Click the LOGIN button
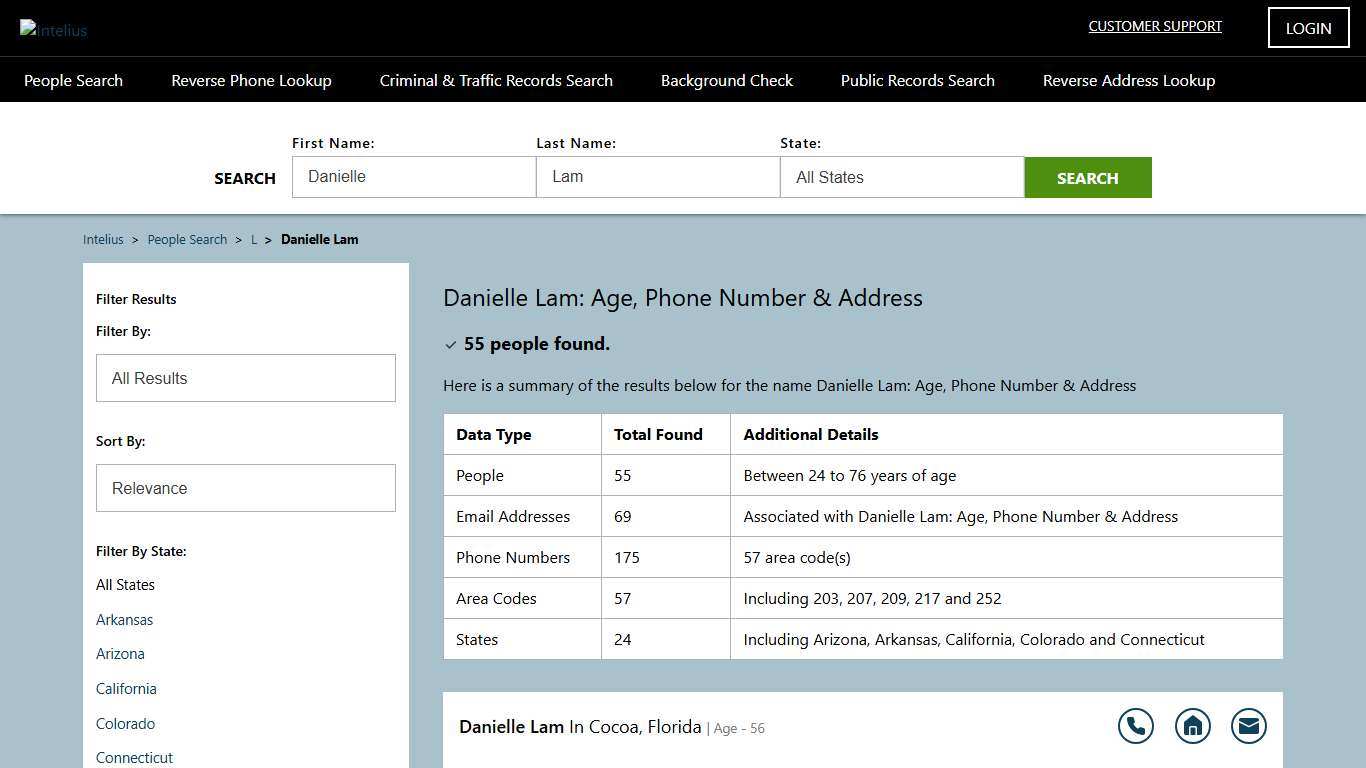The width and height of the screenshot is (1366, 768). coord(1308,27)
